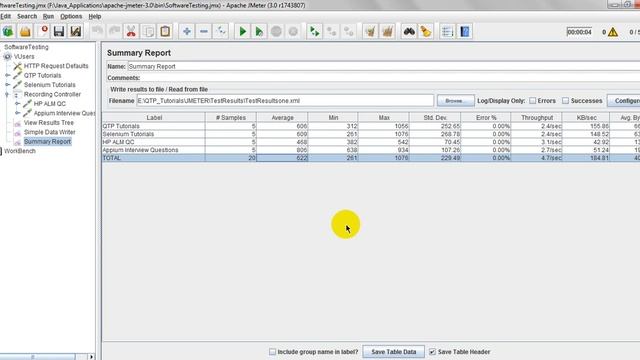
Task: Click the Configure button
Action: (624, 100)
